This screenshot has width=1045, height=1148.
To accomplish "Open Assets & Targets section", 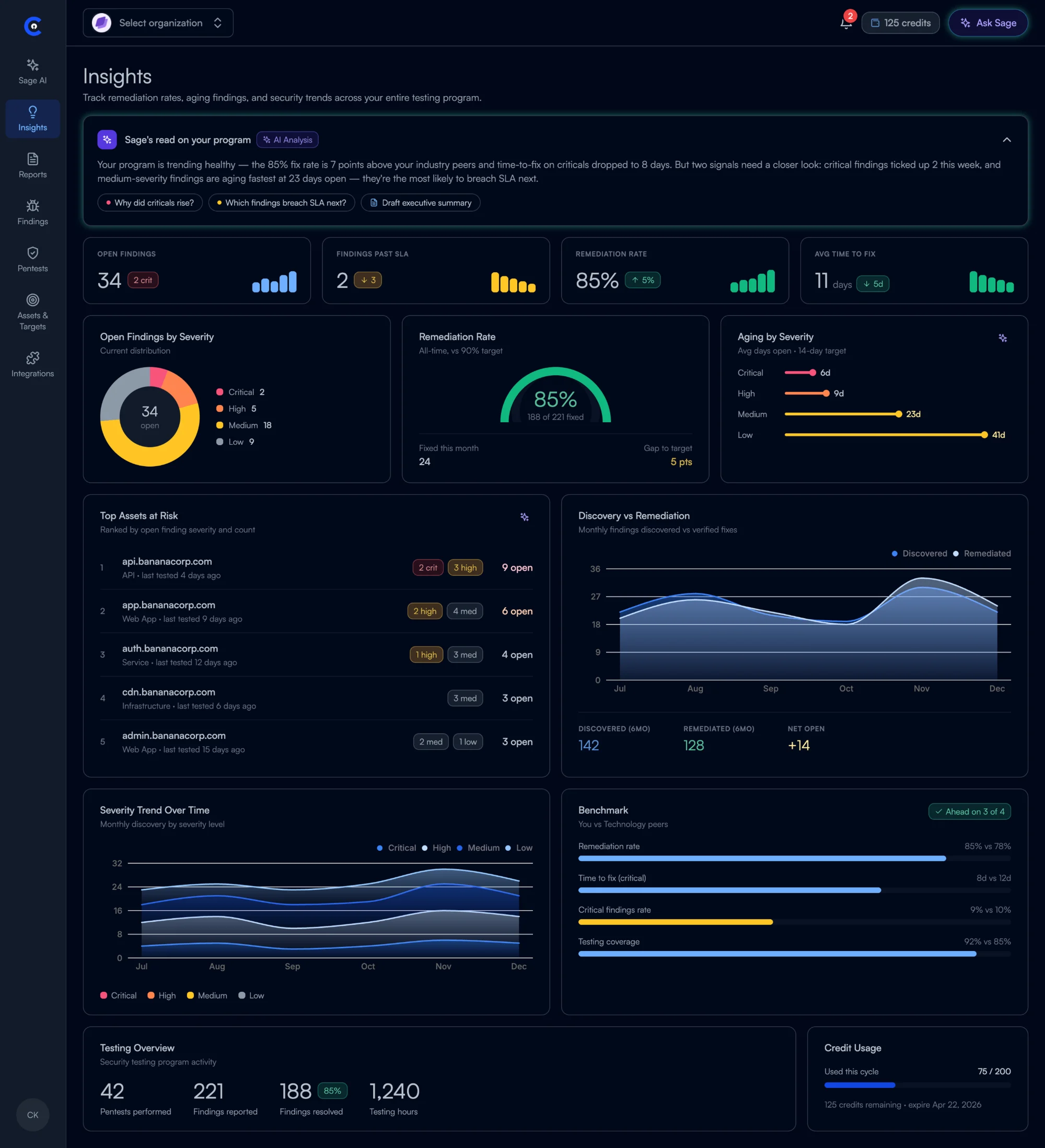I will tap(32, 312).
